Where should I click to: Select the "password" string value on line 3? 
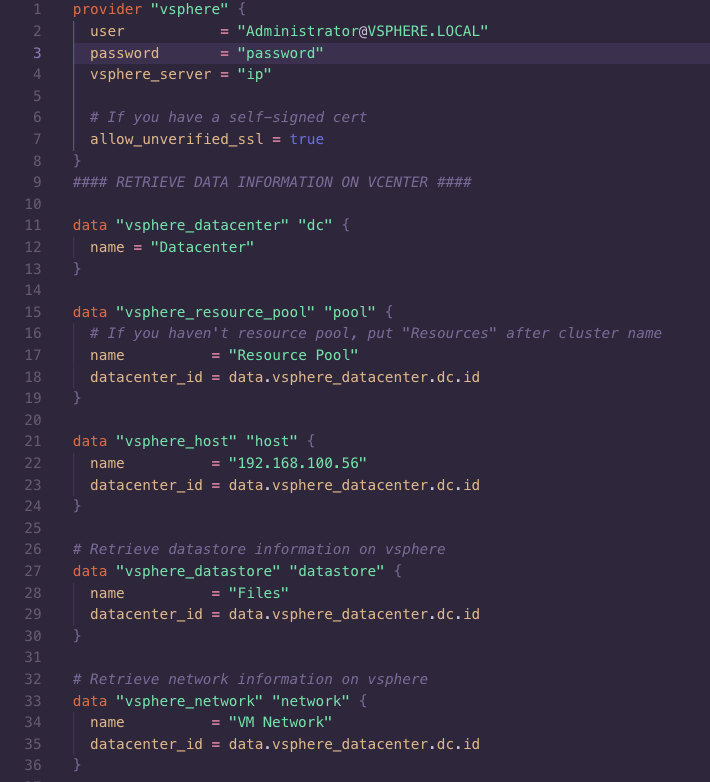[280, 53]
